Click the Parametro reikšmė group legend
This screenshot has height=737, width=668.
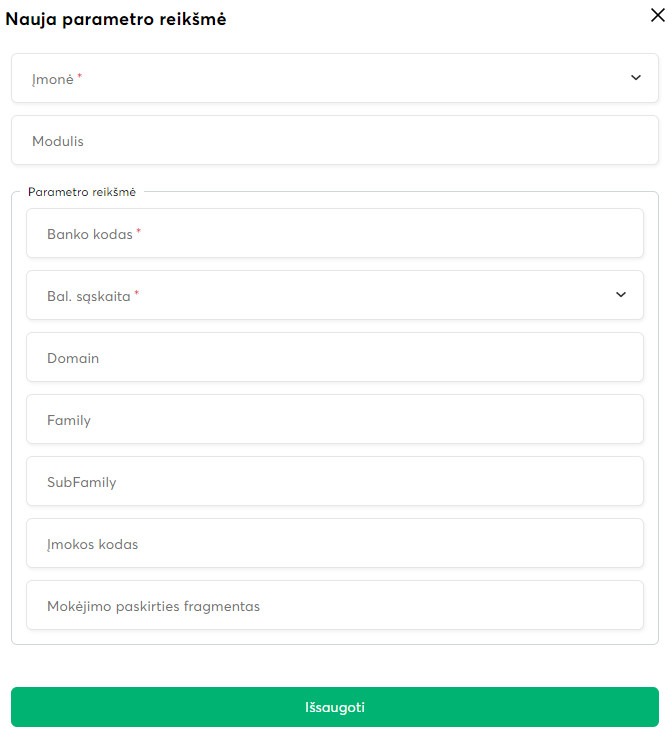pos(82,191)
